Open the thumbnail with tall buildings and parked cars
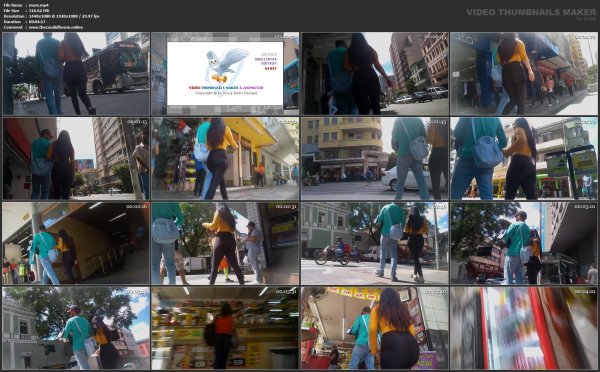This screenshot has width=600, height=372. (x=375, y=73)
